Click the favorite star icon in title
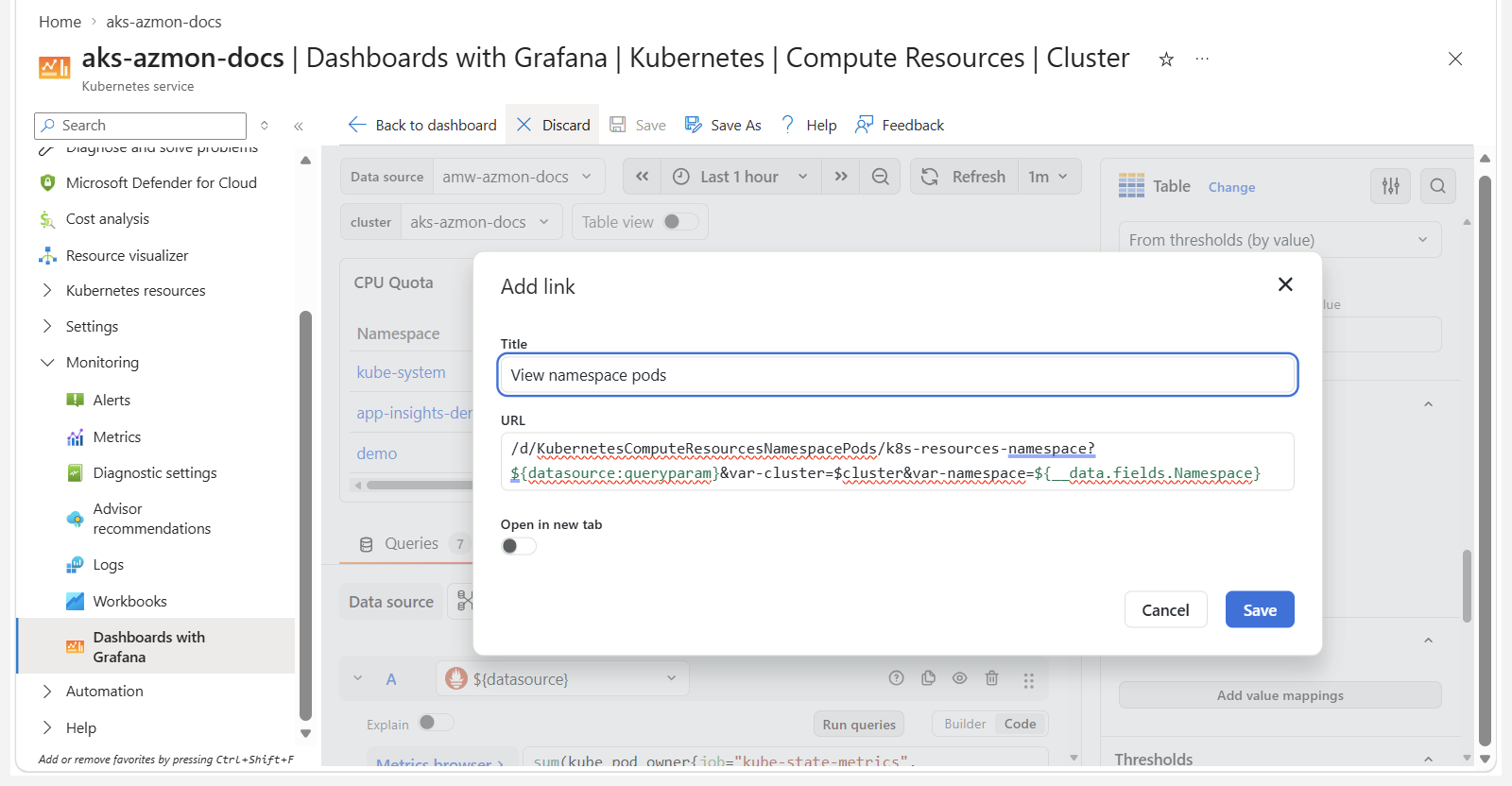The height and width of the screenshot is (786, 1512). point(1166,60)
